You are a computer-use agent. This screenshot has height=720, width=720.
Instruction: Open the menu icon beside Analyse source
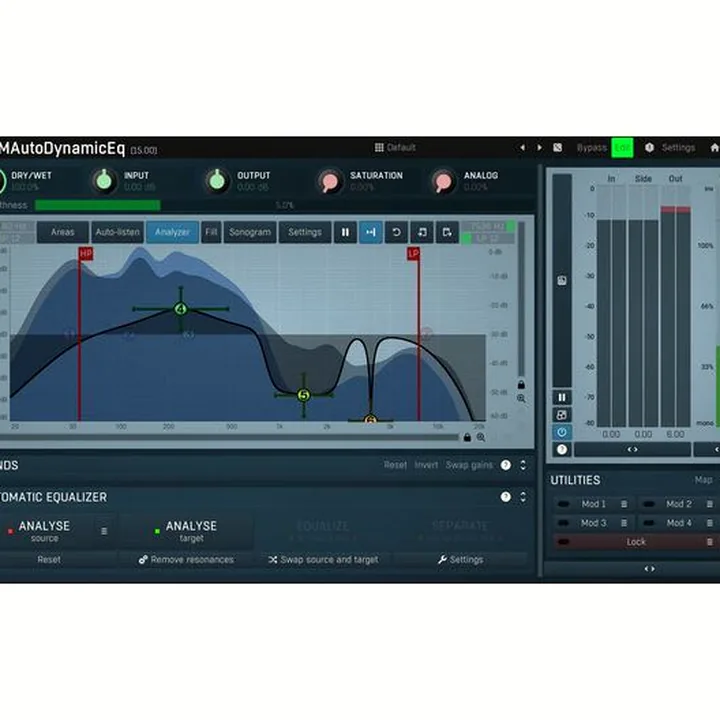pyautogui.click(x=104, y=531)
